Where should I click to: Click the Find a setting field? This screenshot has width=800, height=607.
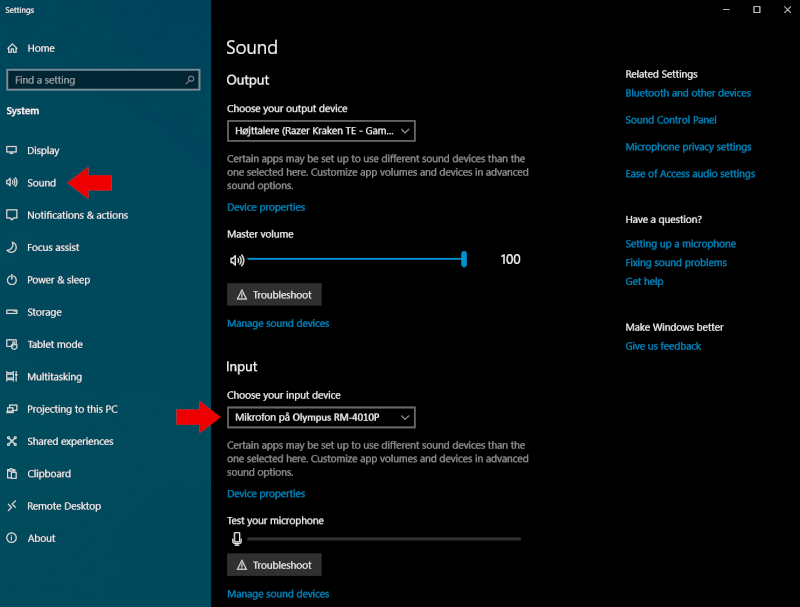click(103, 80)
